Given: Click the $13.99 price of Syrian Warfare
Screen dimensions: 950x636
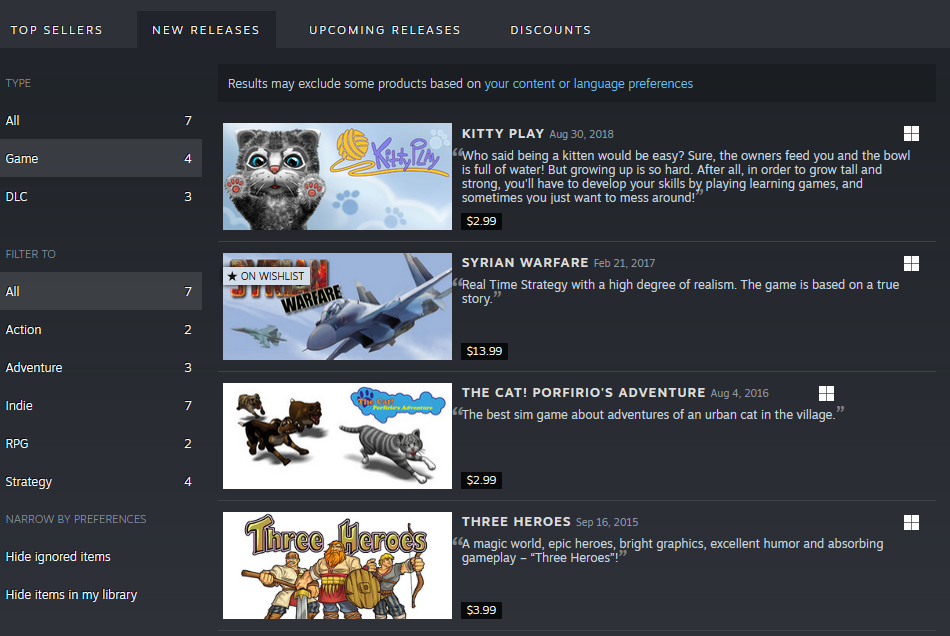Looking at the screenshot, I should [484, 351].
